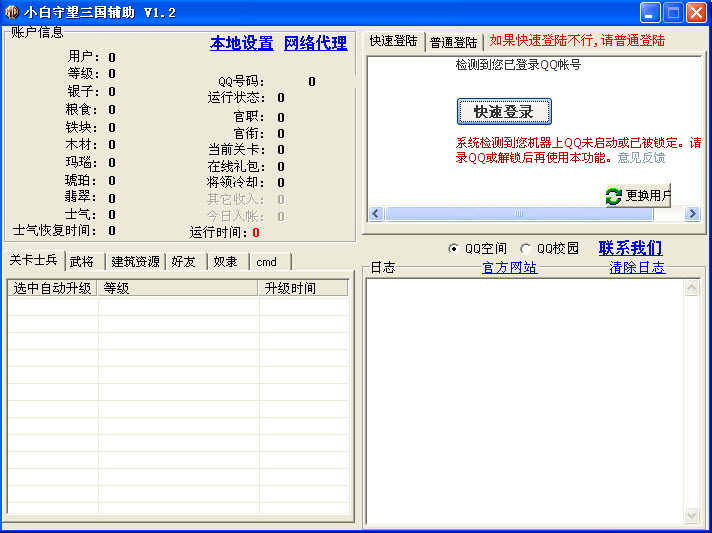Select the 好友 tab
Viewport: 712px width, 533px height.
tap(186, 262)
